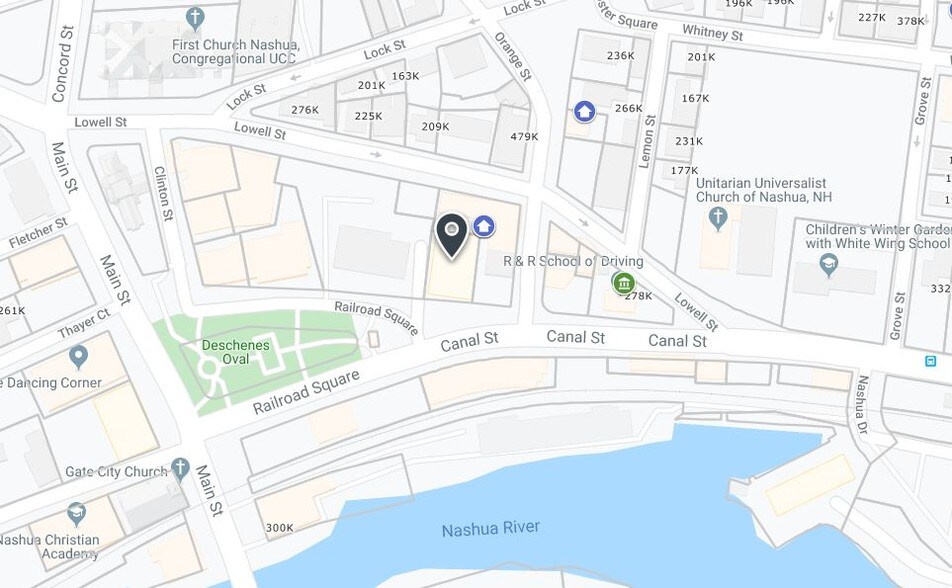Screen dimensions: 952x588
Task: Click the Unitarian Universalist Church cross icon
Action: 718,218
